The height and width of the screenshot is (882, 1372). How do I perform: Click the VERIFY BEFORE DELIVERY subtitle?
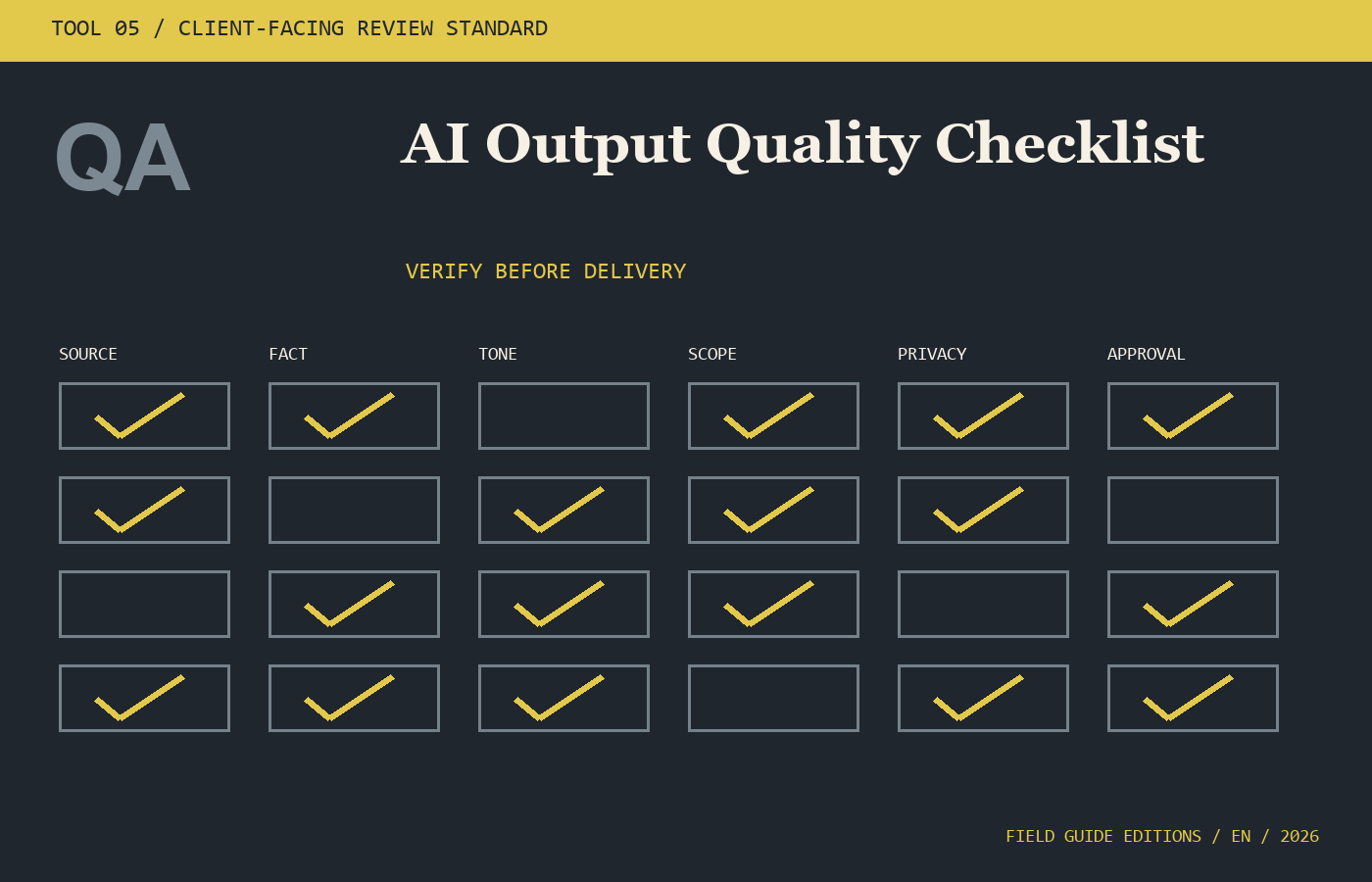coord(546,271)
